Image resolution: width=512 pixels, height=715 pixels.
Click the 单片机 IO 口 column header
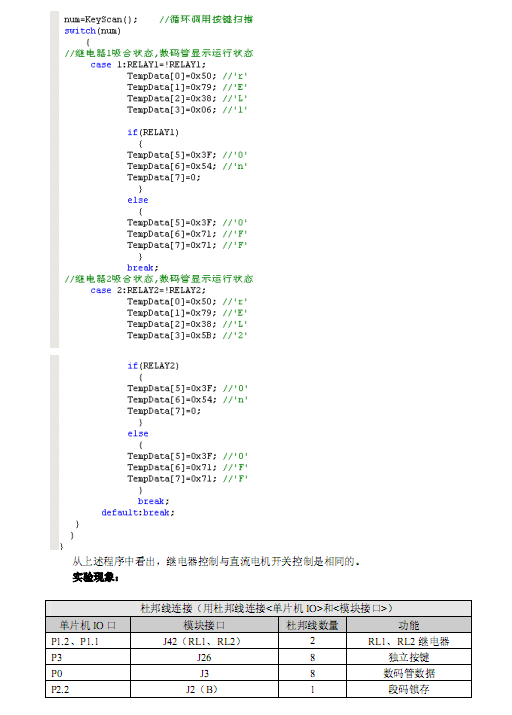coord(88,625)
